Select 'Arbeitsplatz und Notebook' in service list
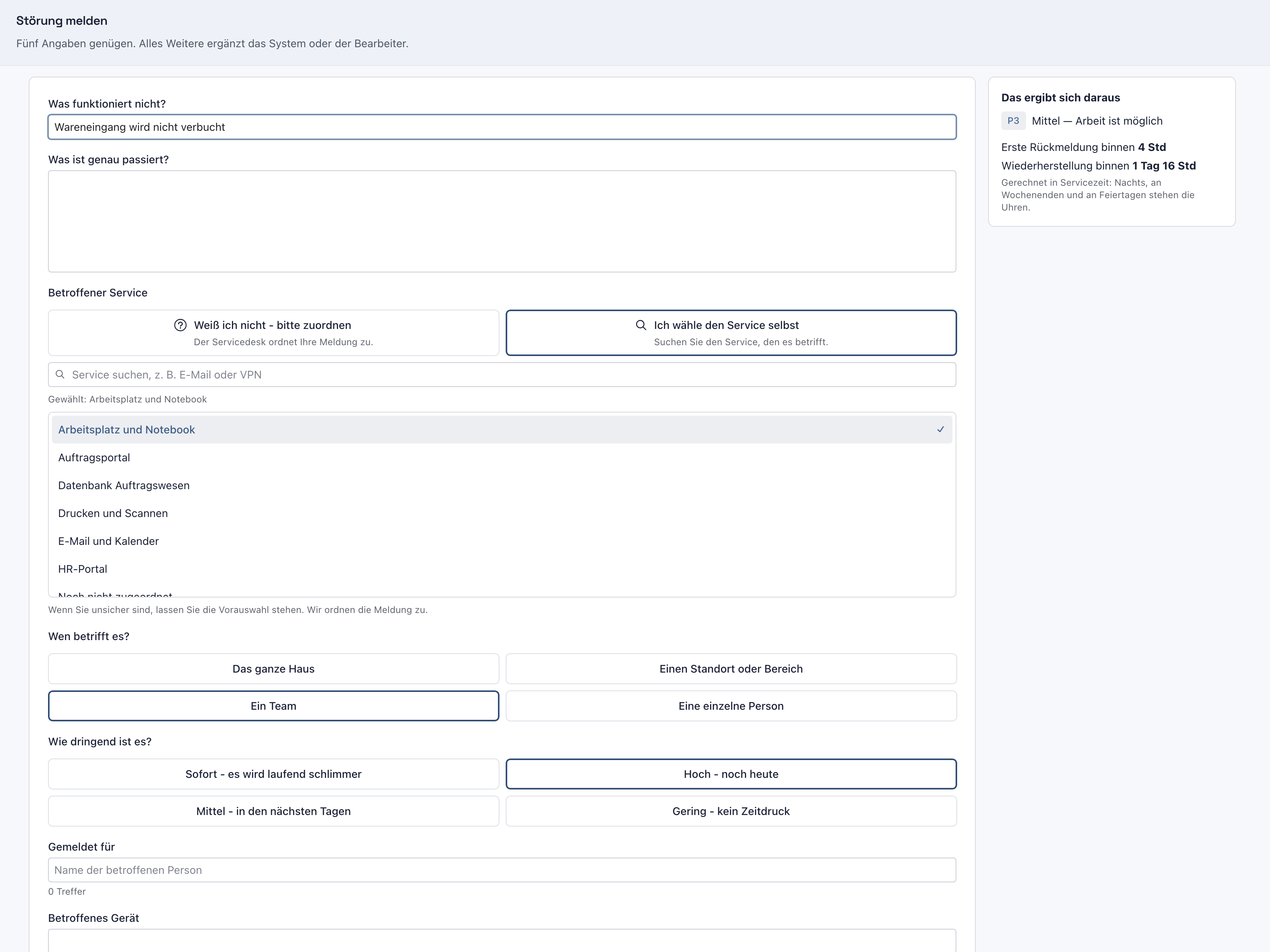The height and width of the screenshot is (952, 1270). [502, 430]
